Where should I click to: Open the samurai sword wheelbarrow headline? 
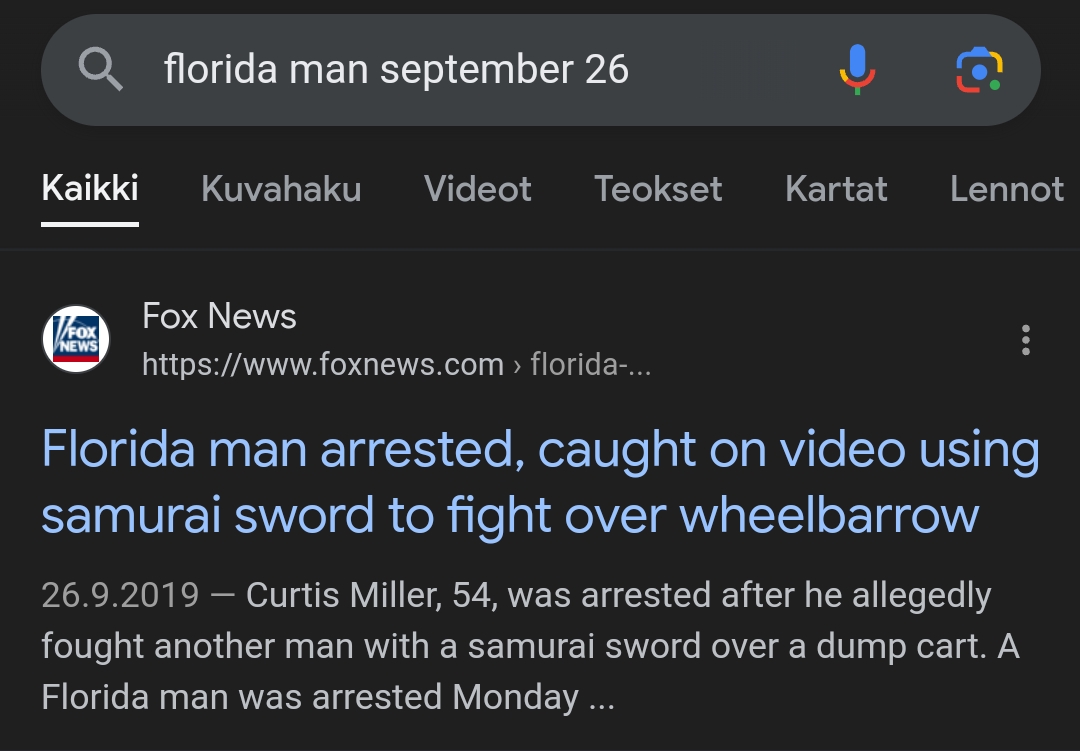point(540,483)
